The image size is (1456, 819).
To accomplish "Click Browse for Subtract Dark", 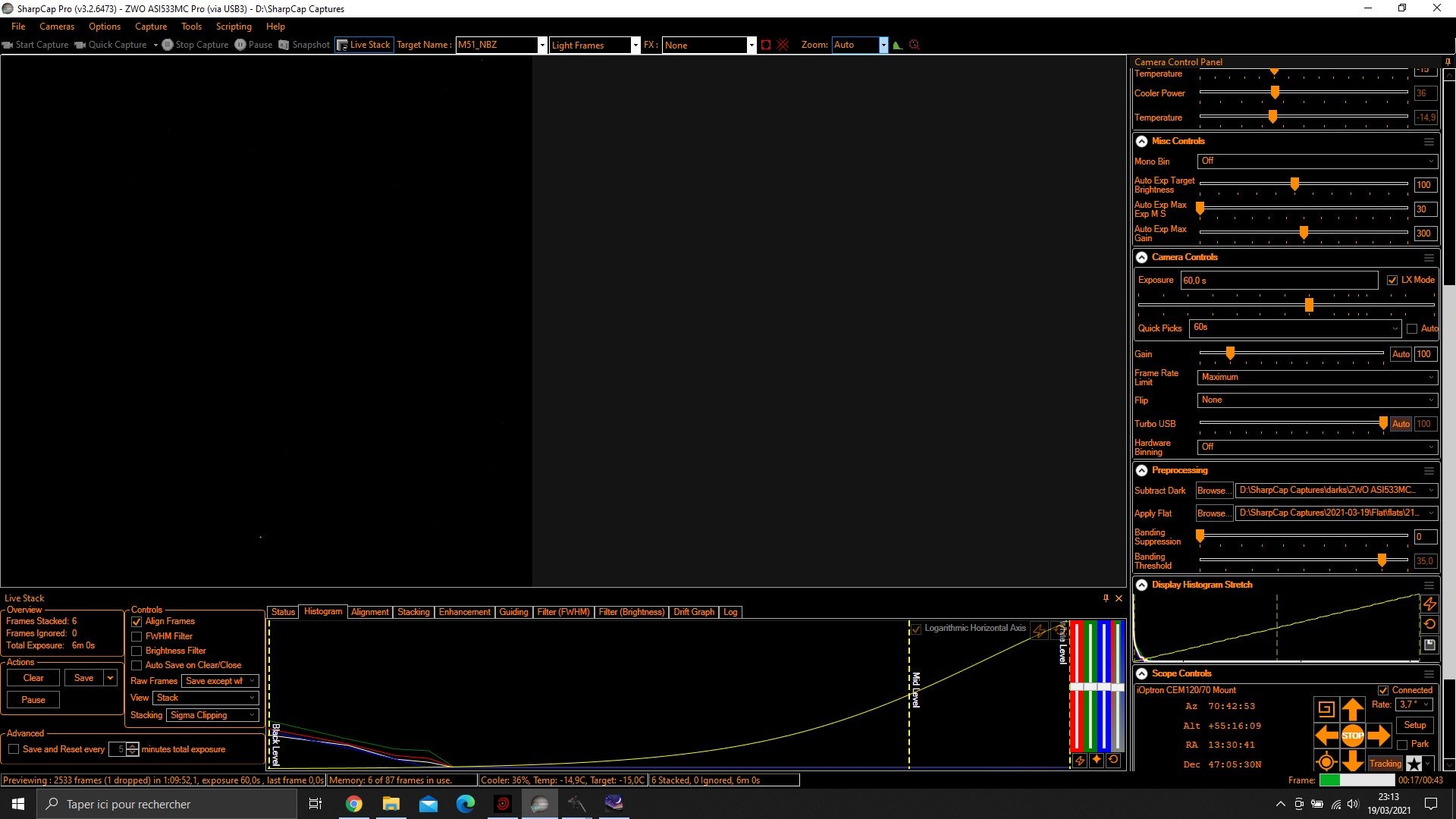I will click(x=1213, y=491).
